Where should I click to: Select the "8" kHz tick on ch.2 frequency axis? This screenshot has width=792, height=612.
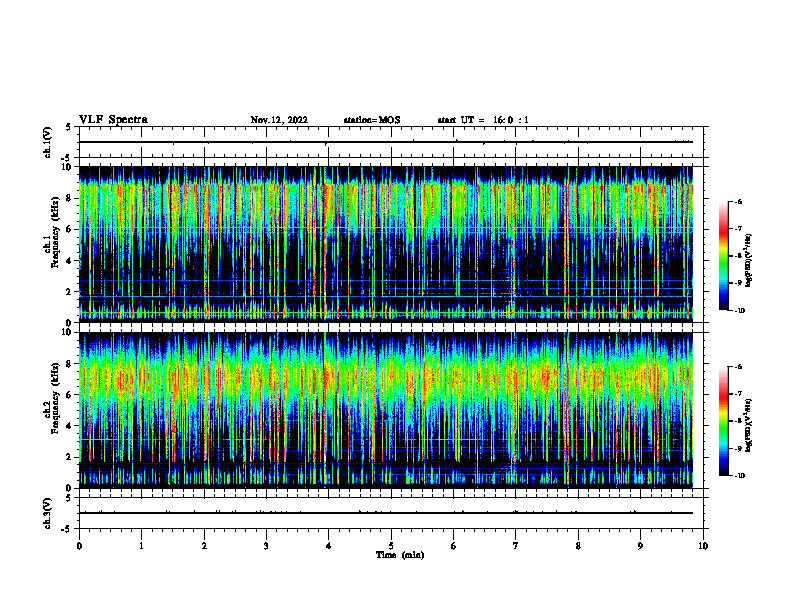pyautogui.click(x=70, y=364)
